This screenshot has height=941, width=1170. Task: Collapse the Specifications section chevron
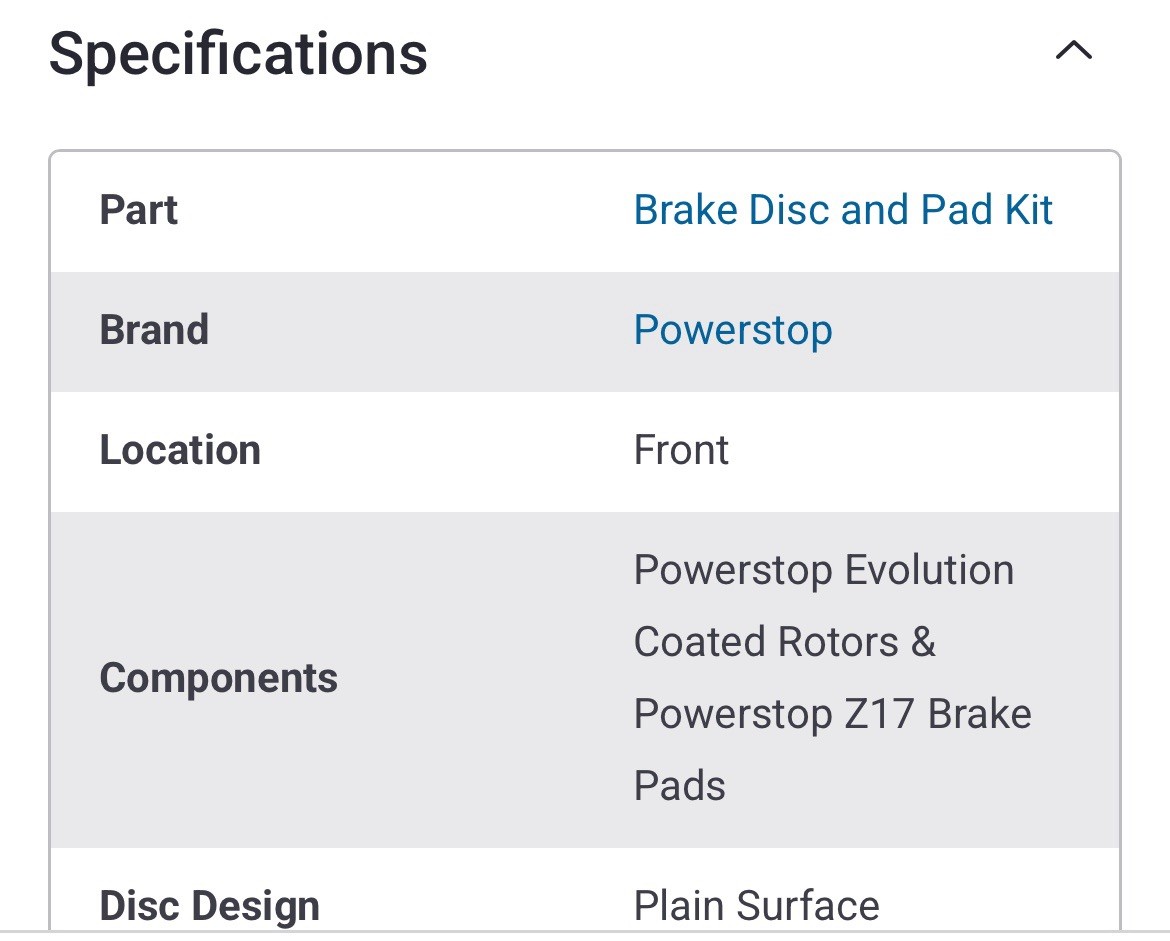1074,51
